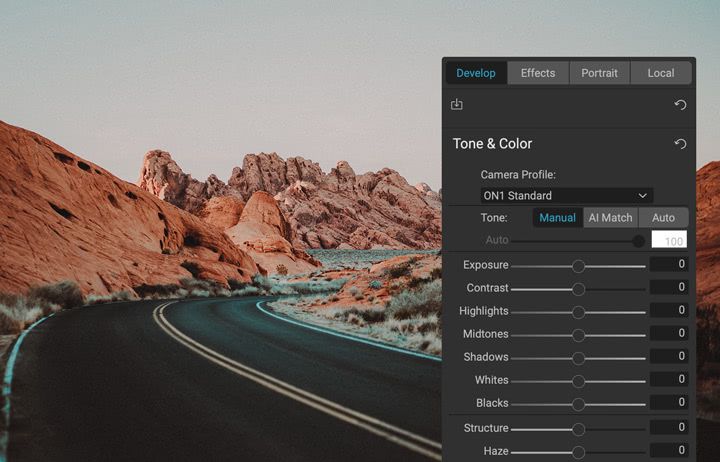The width and height of the screenshot is (720, 462).
Task: Open the Local tab
Action: point(661,73)
